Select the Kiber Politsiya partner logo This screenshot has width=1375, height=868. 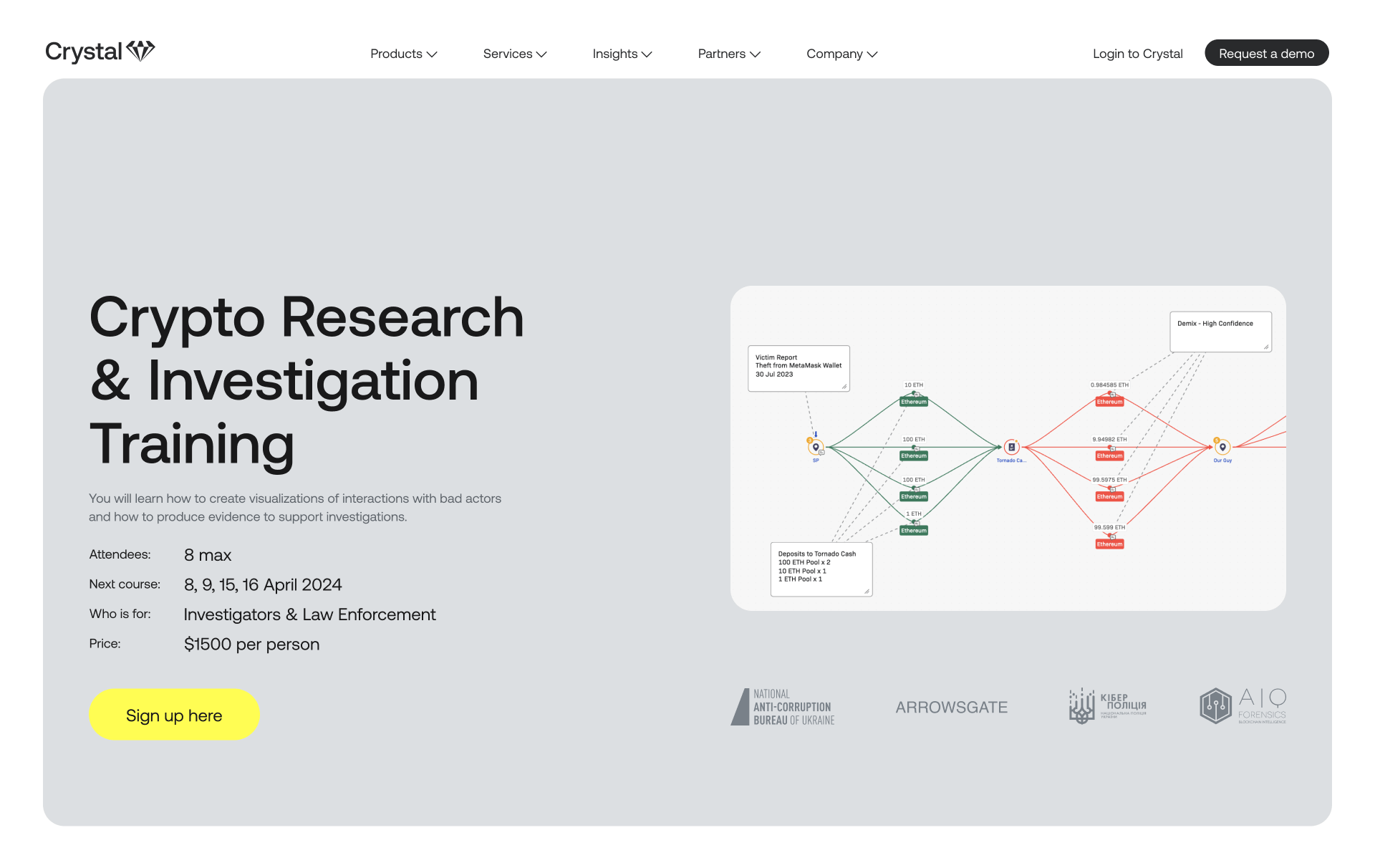1107,705
